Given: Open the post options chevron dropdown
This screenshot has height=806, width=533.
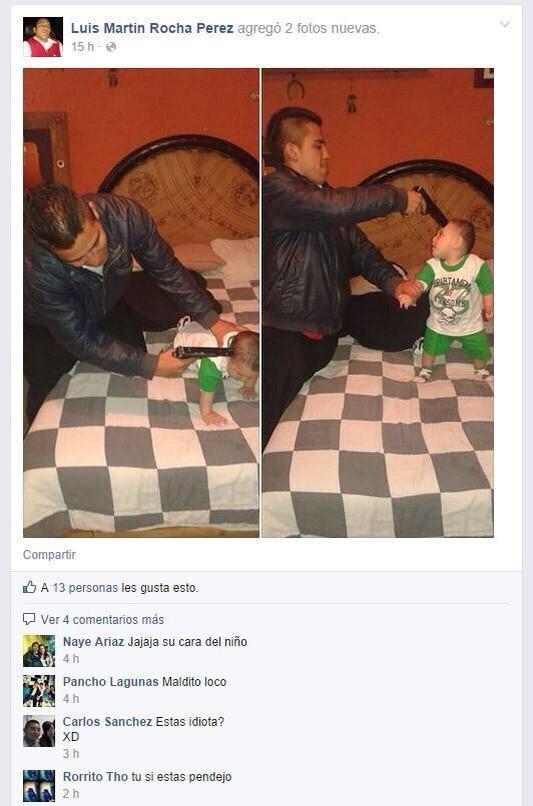Looking at the screenshot, I should (505, 25).
